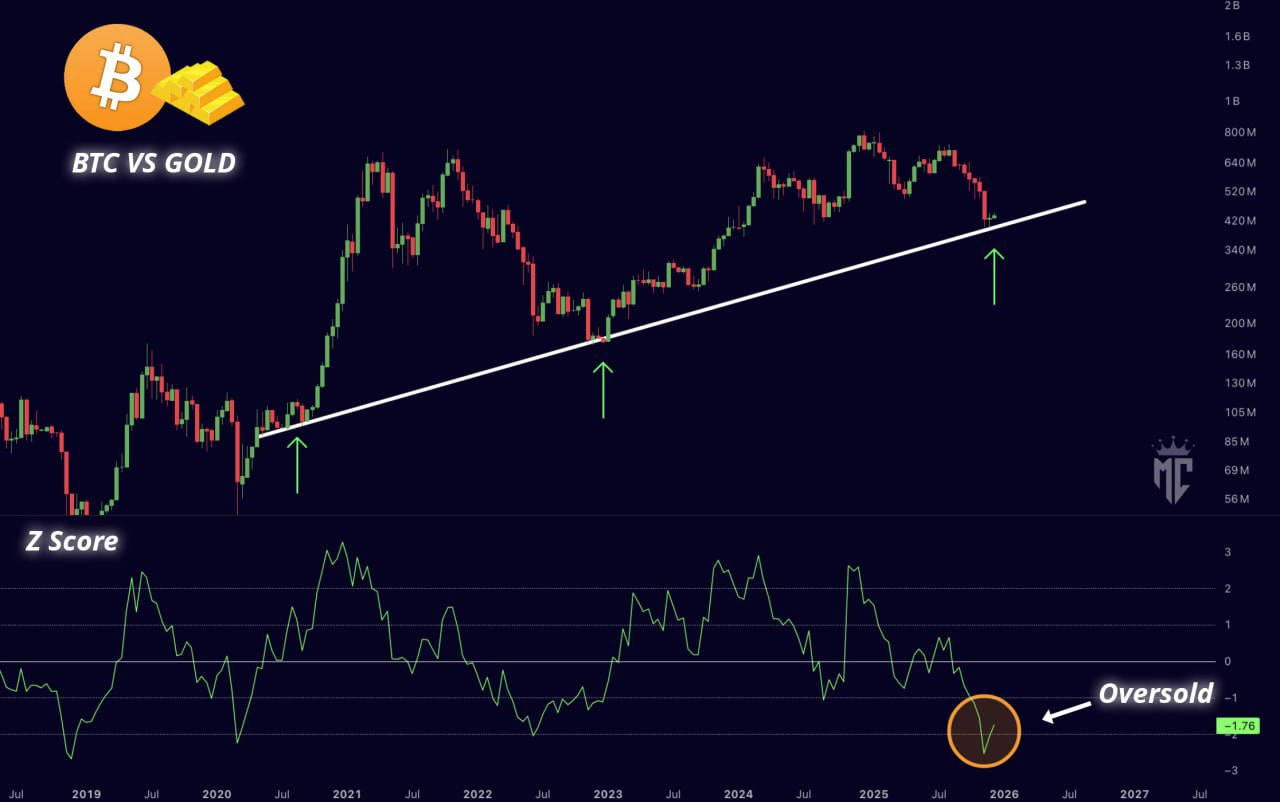This screenshot has width=1280, height=802.
Task: Click the white ascending trendline
Action: coord(671,319)
